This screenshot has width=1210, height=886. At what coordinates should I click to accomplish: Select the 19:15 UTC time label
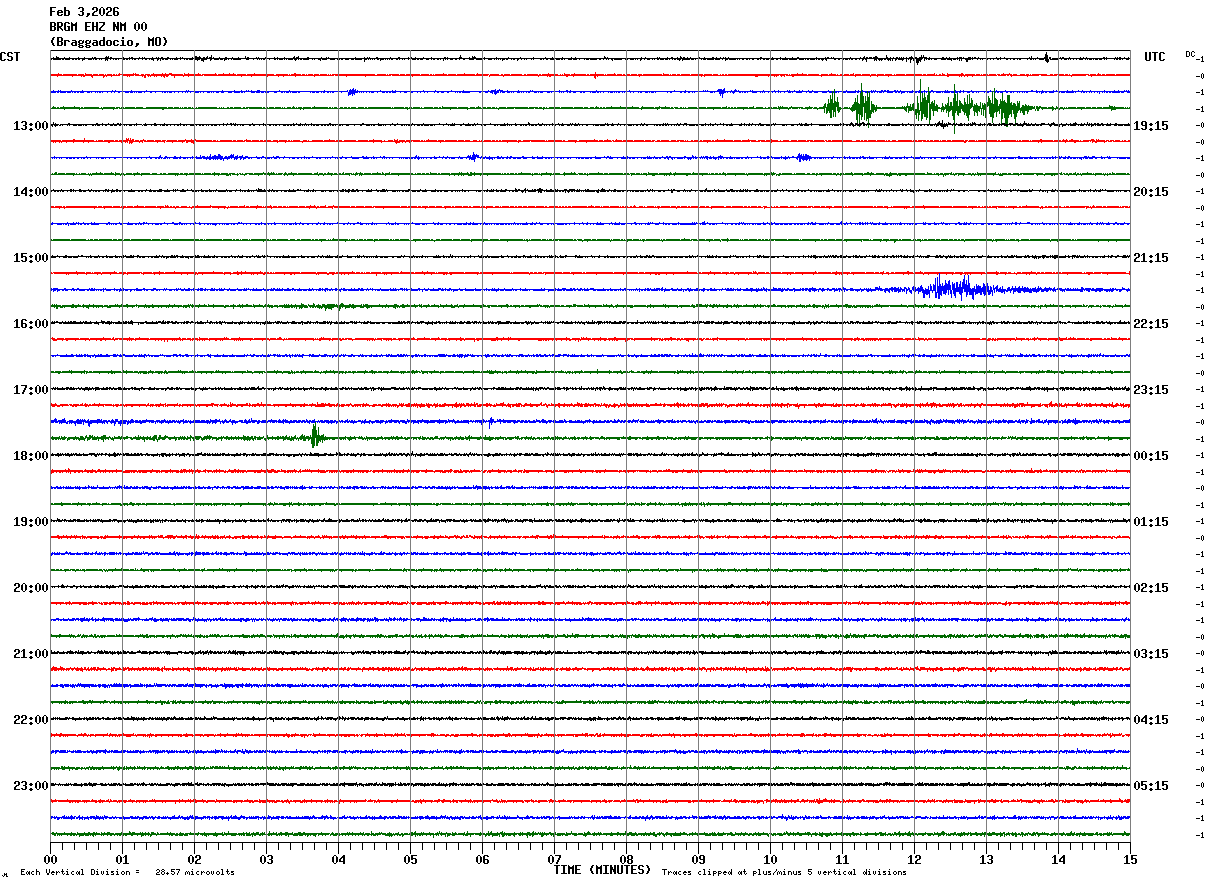(1151, 126)
